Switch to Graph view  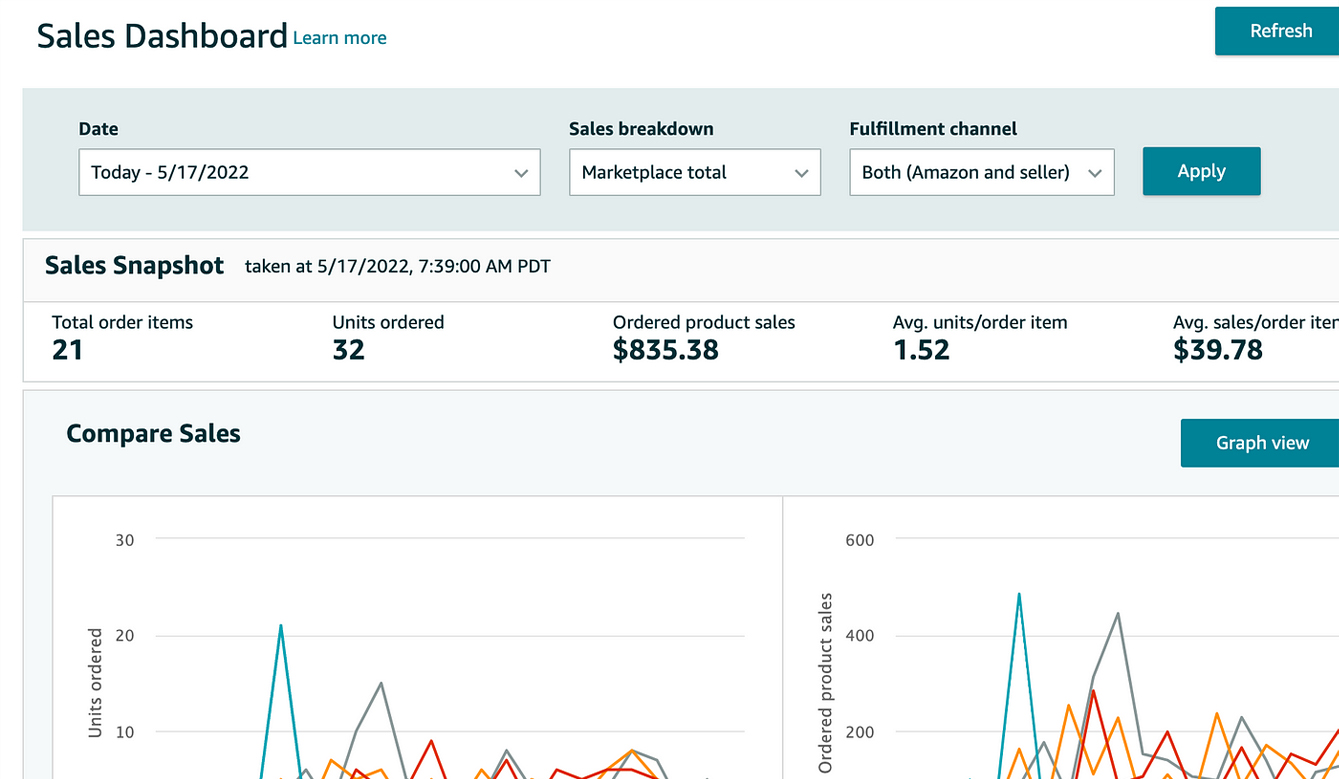tap(1261, 443)
